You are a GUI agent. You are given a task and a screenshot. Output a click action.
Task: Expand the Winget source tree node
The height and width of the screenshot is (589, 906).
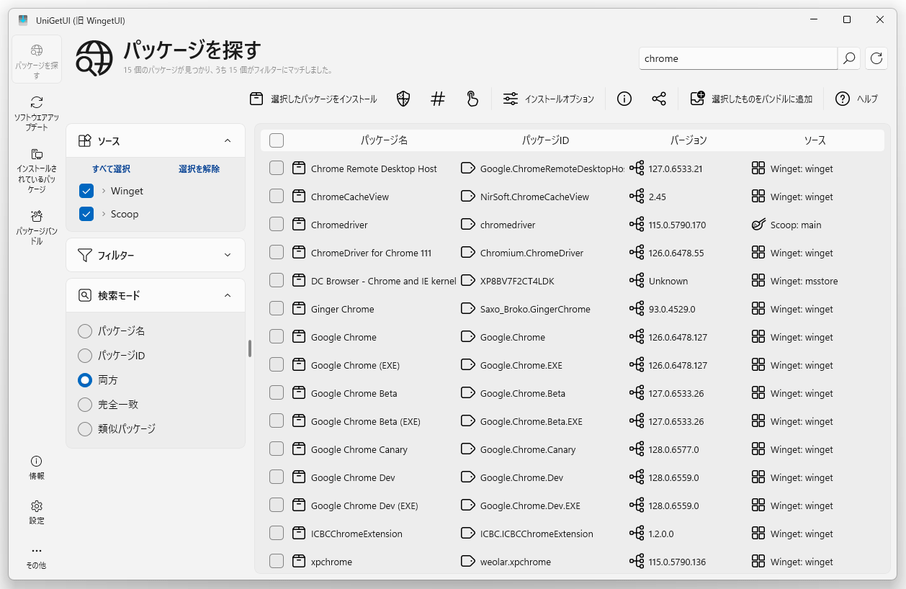tap(103, 191)
